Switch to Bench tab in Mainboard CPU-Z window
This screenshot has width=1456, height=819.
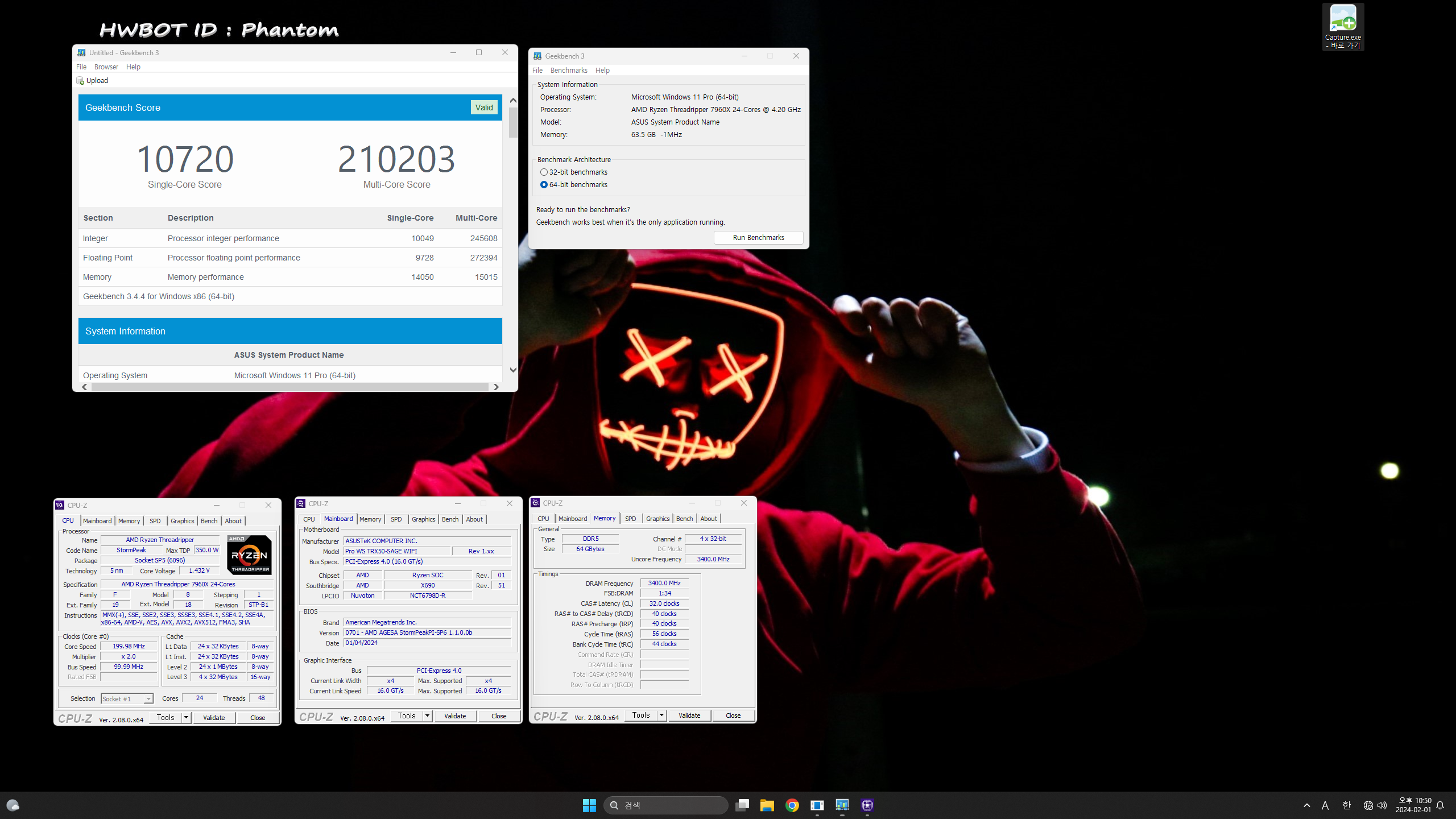(450, 519)
